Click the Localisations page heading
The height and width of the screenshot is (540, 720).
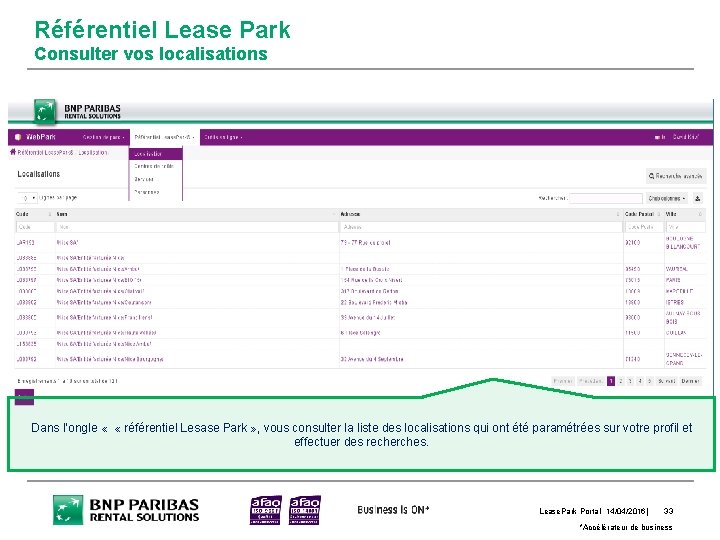(x=39, y=174)
